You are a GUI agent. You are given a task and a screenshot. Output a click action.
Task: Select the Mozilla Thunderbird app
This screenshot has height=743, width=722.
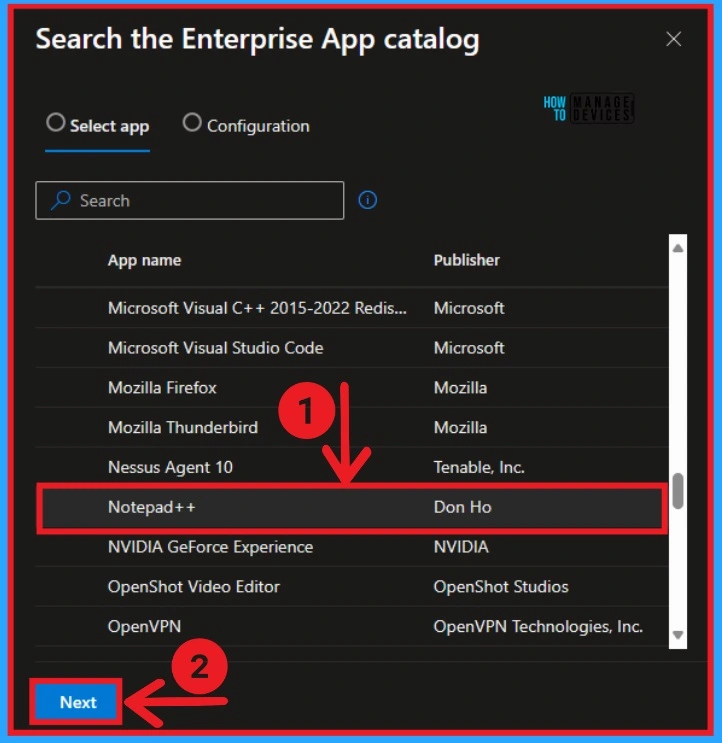coord(352,427)
